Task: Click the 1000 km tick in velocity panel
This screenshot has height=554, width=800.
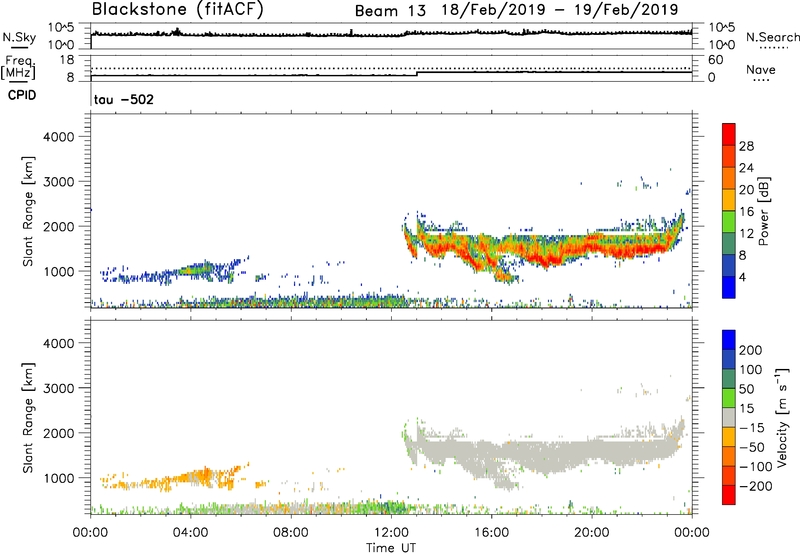Action: tap(59, 478)
